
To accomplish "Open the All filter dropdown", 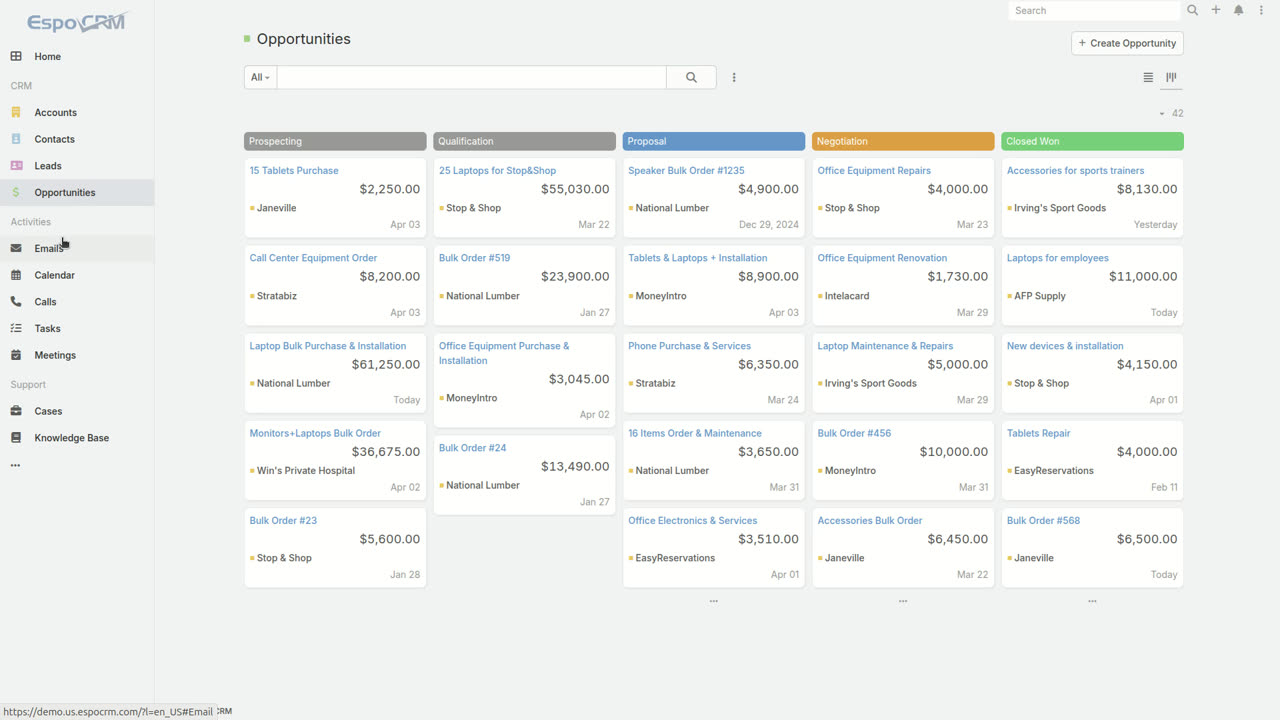I will click(260, 77).
